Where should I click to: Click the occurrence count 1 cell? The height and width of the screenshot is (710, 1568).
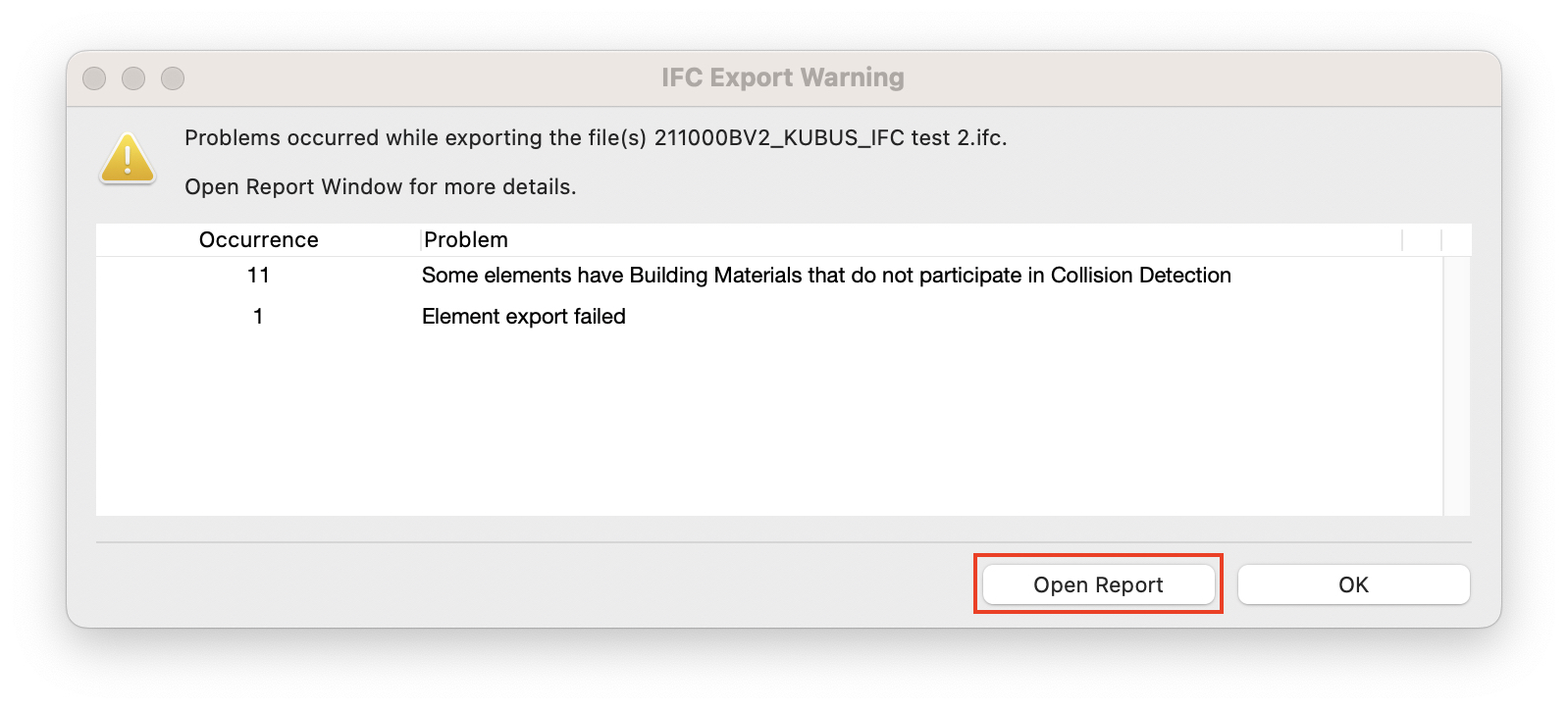(258, 317)
